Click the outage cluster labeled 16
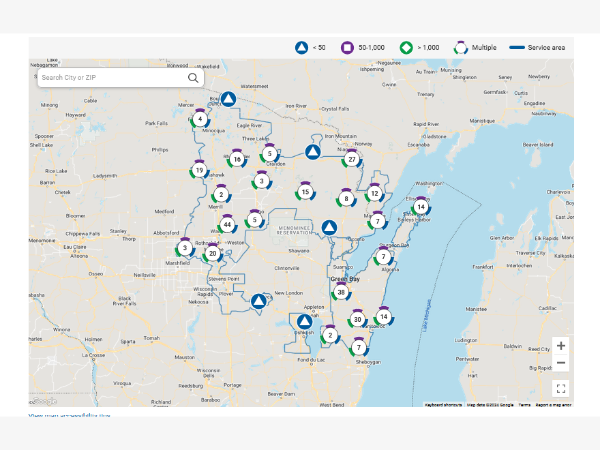The height and width of the screenshot is (450, 600). [x=237, y=159]
